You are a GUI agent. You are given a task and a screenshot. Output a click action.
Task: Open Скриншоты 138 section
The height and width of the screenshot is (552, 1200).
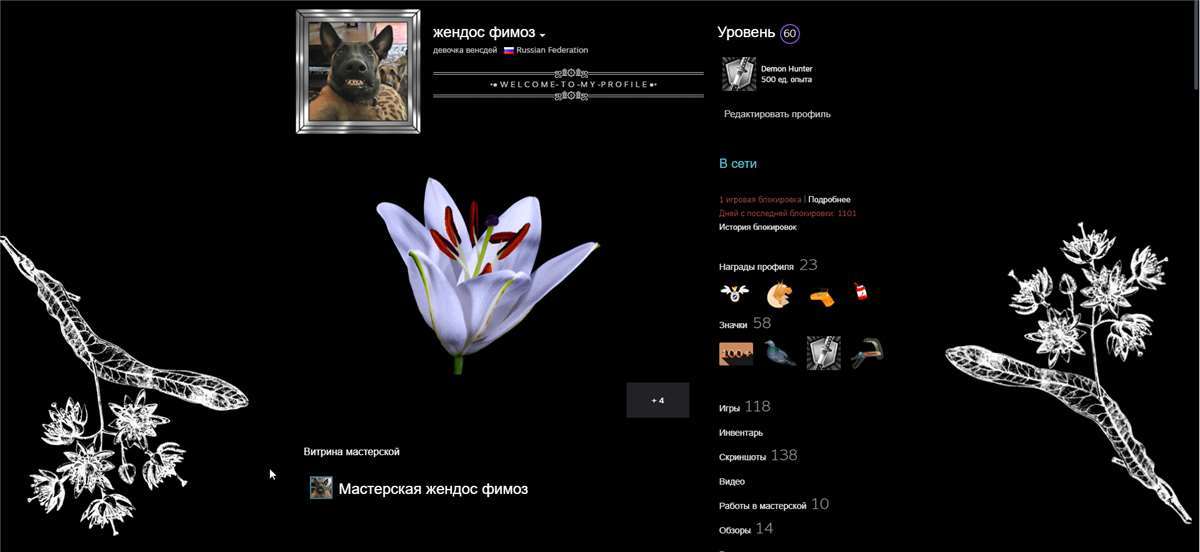click(x=757, y=456)
